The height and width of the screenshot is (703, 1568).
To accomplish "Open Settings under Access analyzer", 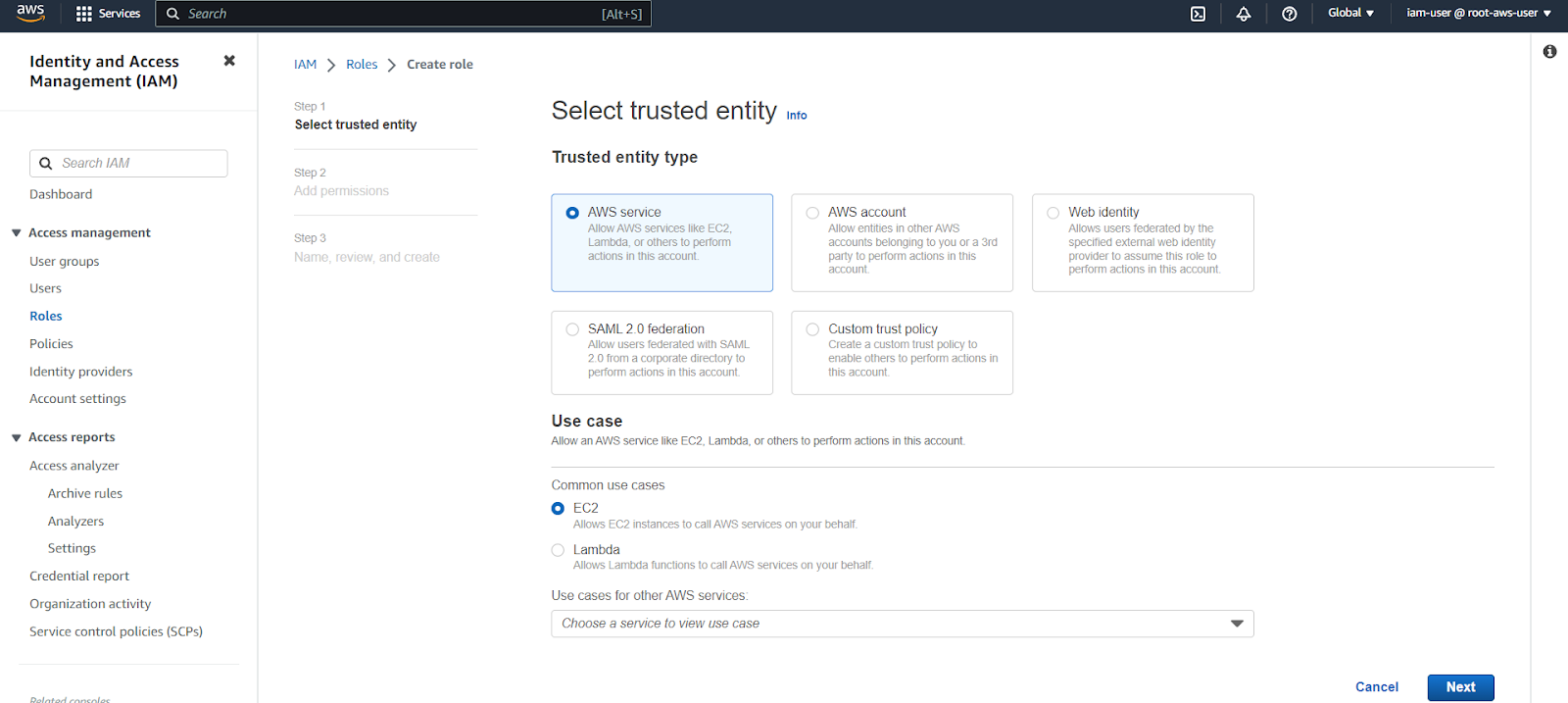I will (x=72, y=549).
